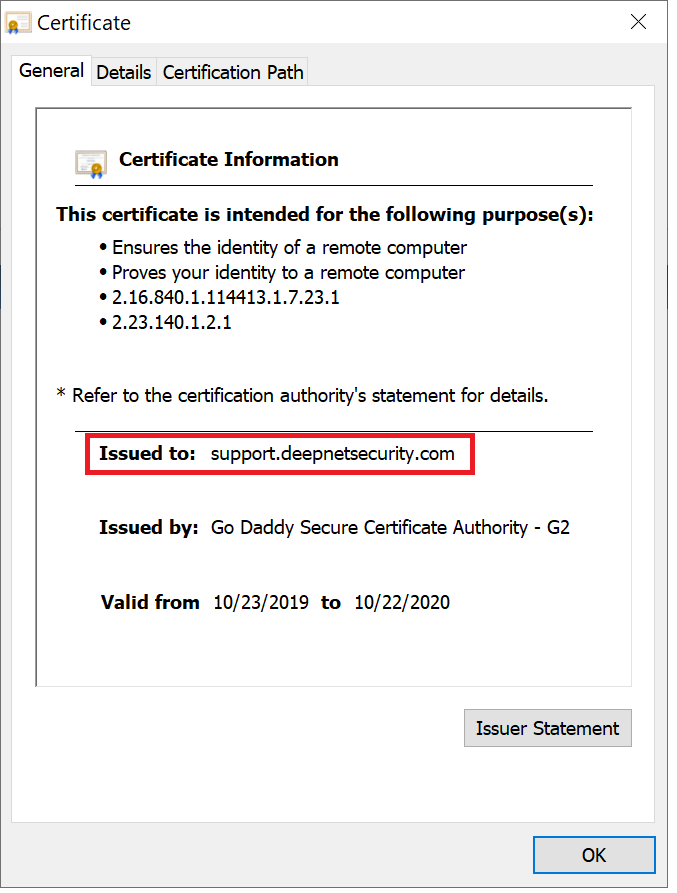The width and height of the screenshot is (677, 893).
Task: Click the "Issued by:" label
Action: click(149, 527)
